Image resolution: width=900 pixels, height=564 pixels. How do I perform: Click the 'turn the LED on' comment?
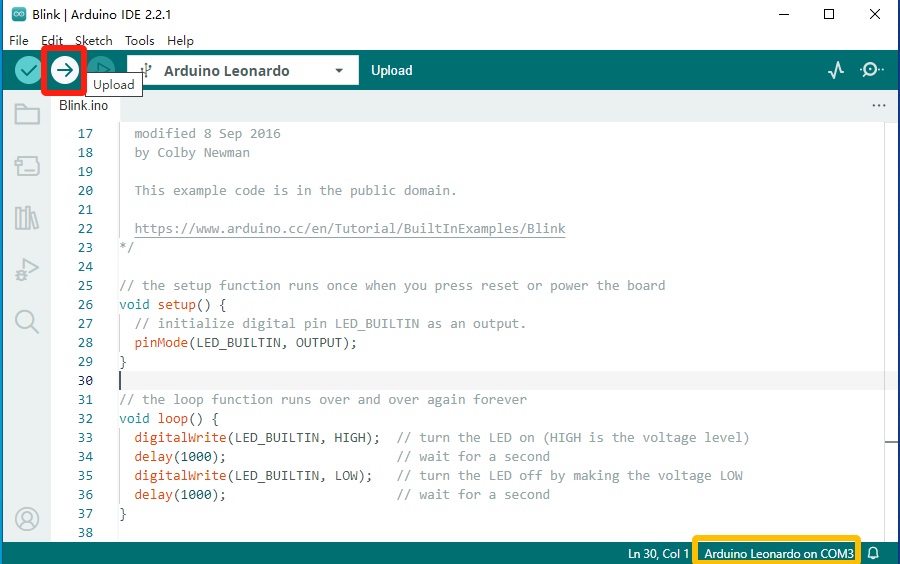click(573, 437)
